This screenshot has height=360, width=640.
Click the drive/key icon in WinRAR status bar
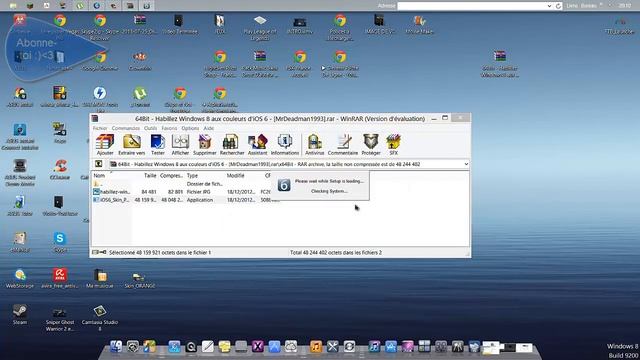click(99, 253)
